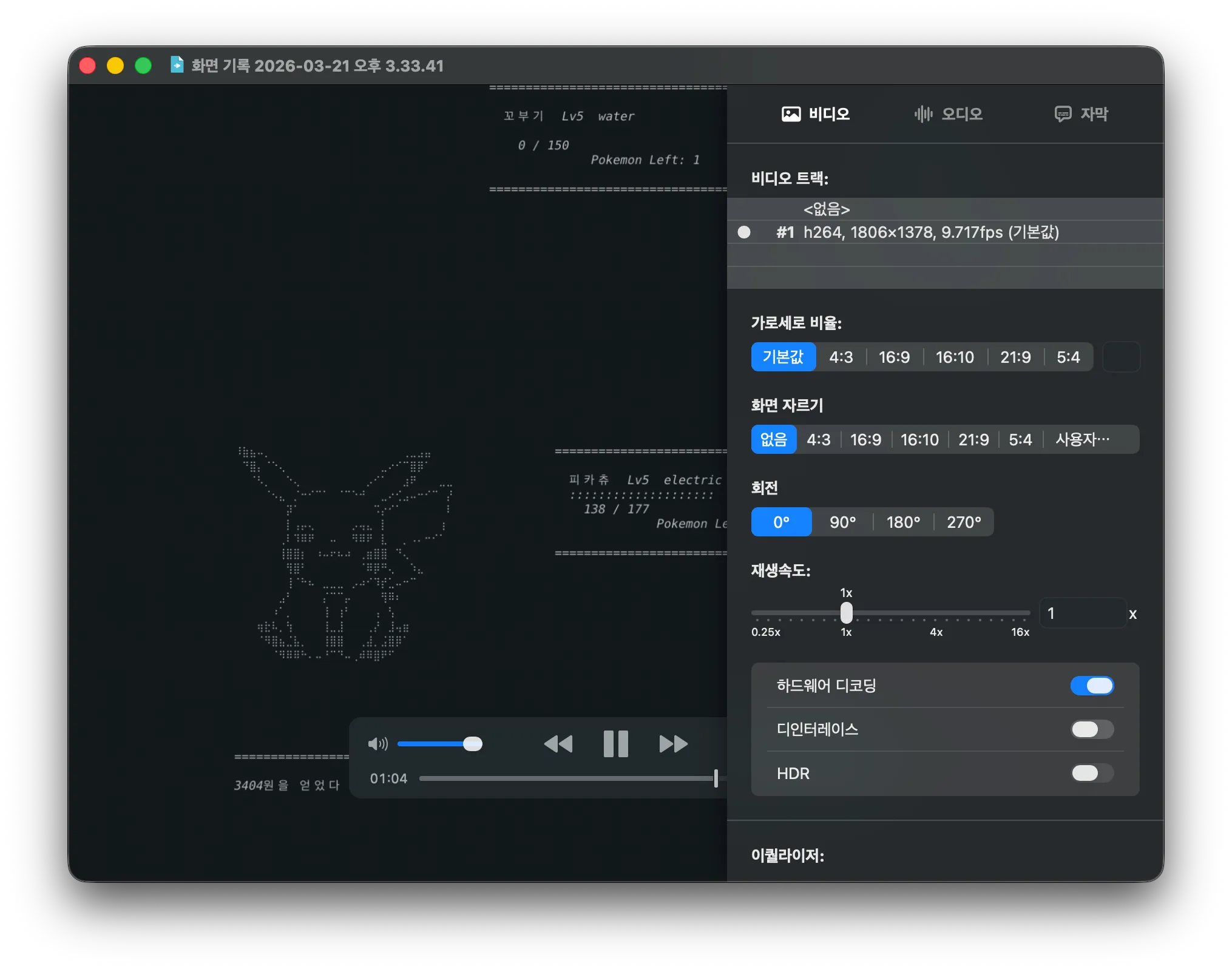The image size is (1232, 972).
Task: Enable 디인터레이스 switch
Action: 1092,729
